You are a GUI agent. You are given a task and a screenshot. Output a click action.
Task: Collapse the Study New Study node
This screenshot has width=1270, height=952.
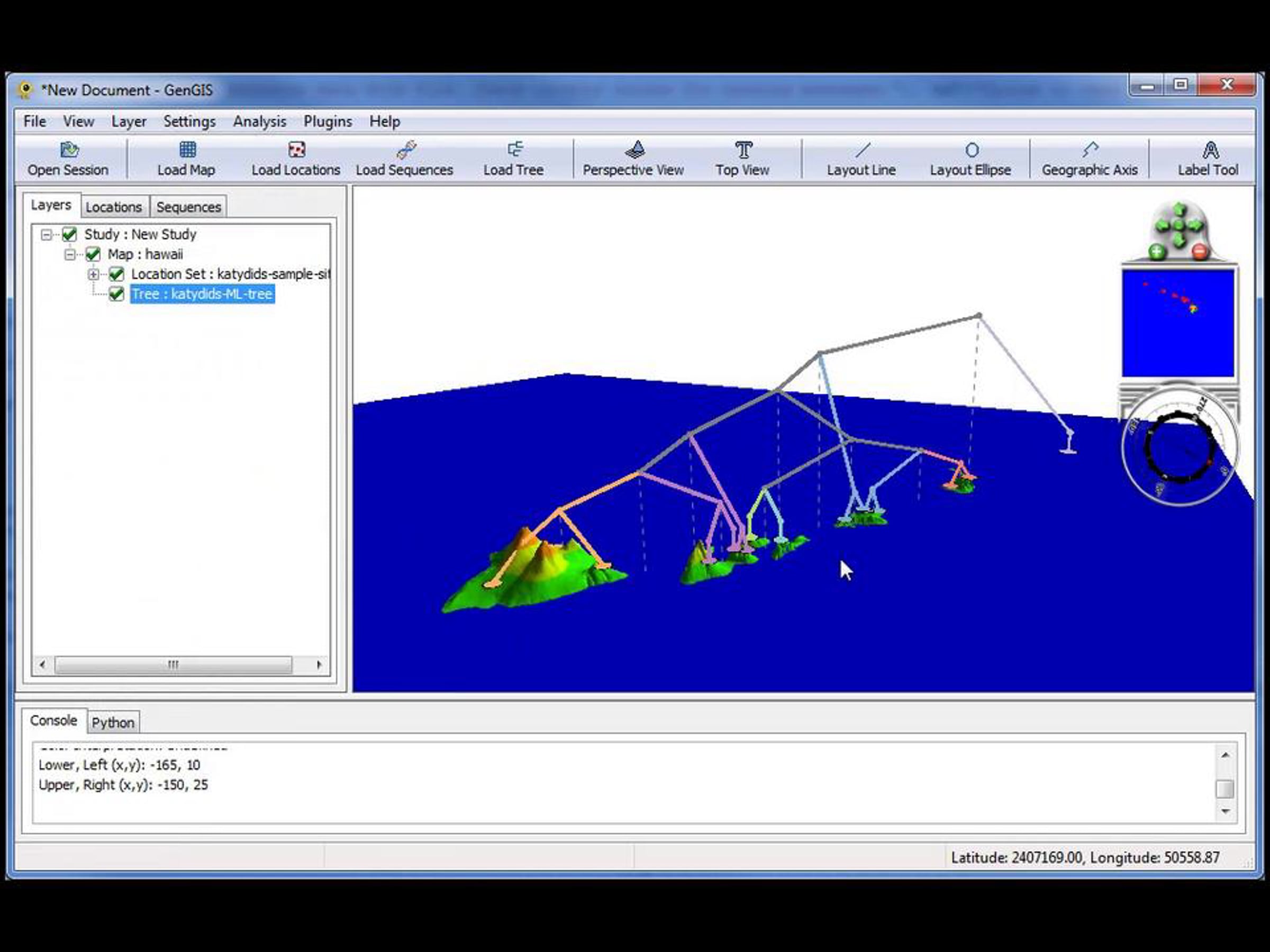click(47, 234)
